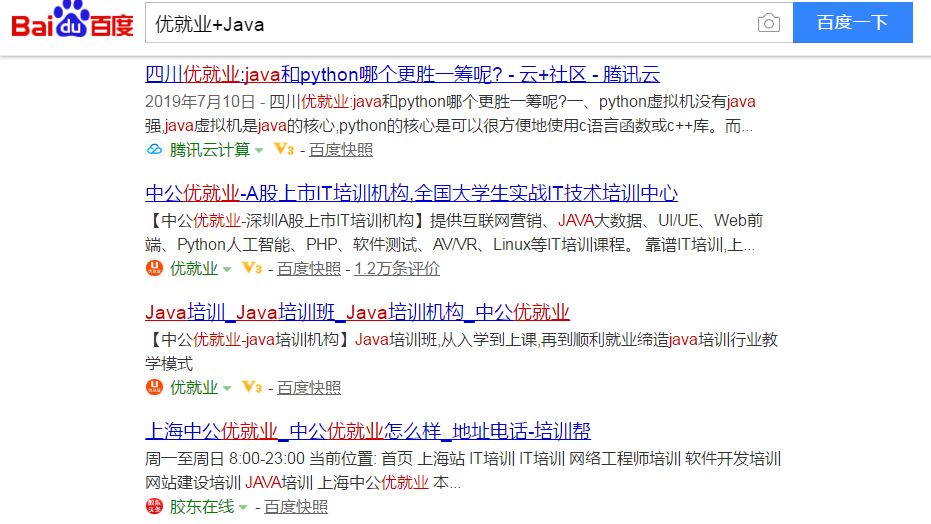
Task: Open result 中公优就业-A股上市IT培训机构
Action: coord(411,193)
